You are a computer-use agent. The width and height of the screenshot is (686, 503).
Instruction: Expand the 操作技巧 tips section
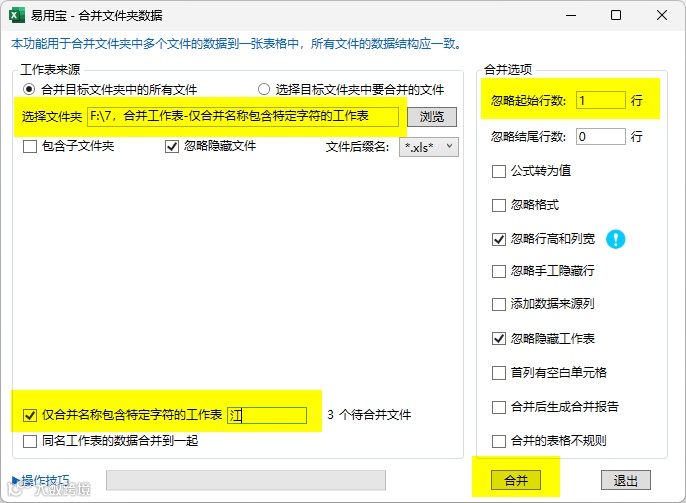coord(41,481)
